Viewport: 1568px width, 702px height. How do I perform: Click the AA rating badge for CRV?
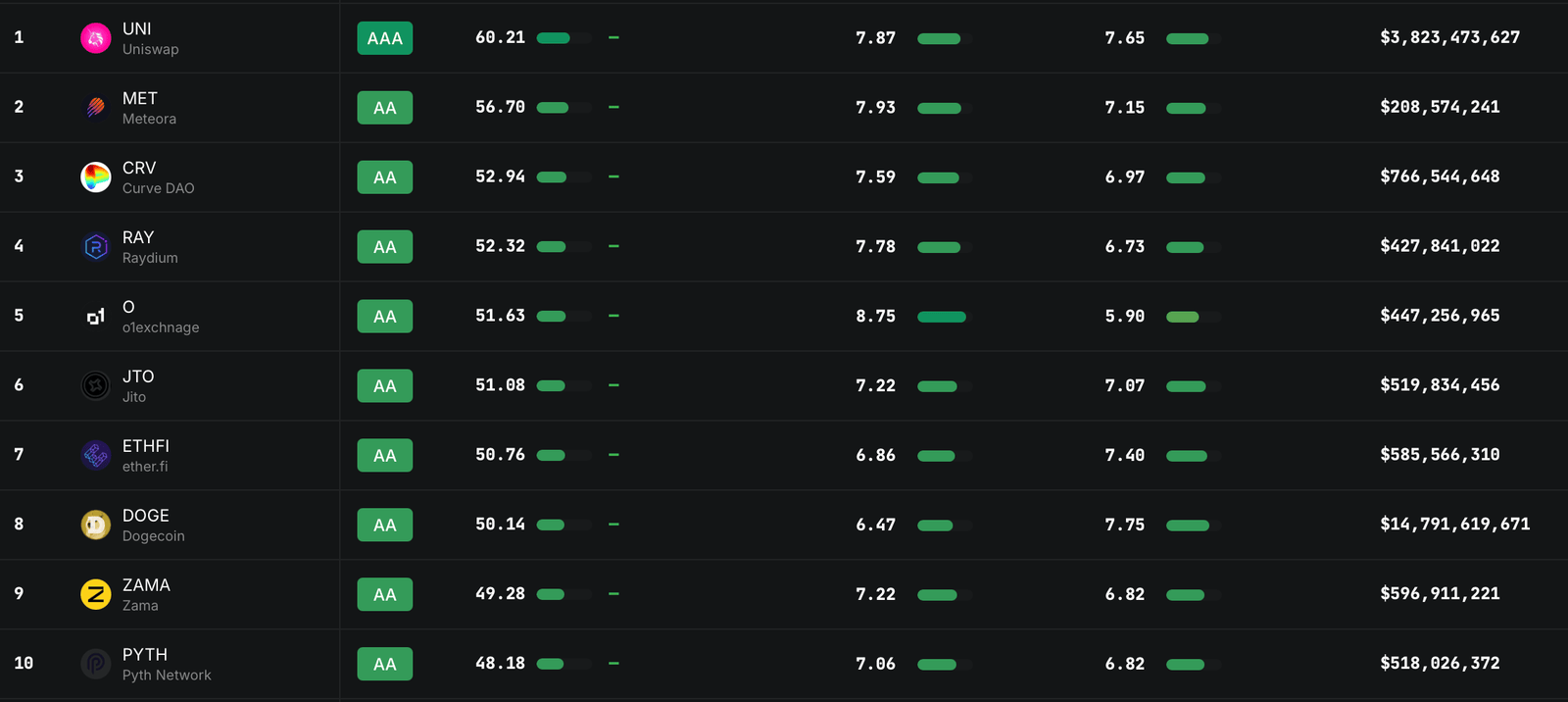[x=385, y=177]
